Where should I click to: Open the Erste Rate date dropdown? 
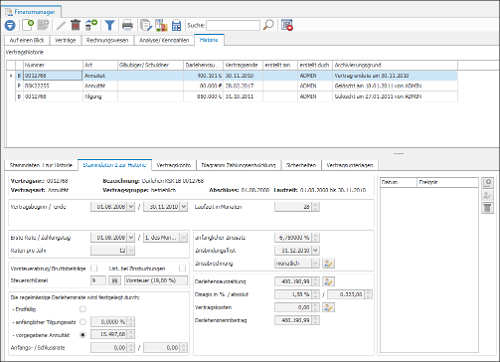click(131, 238)
